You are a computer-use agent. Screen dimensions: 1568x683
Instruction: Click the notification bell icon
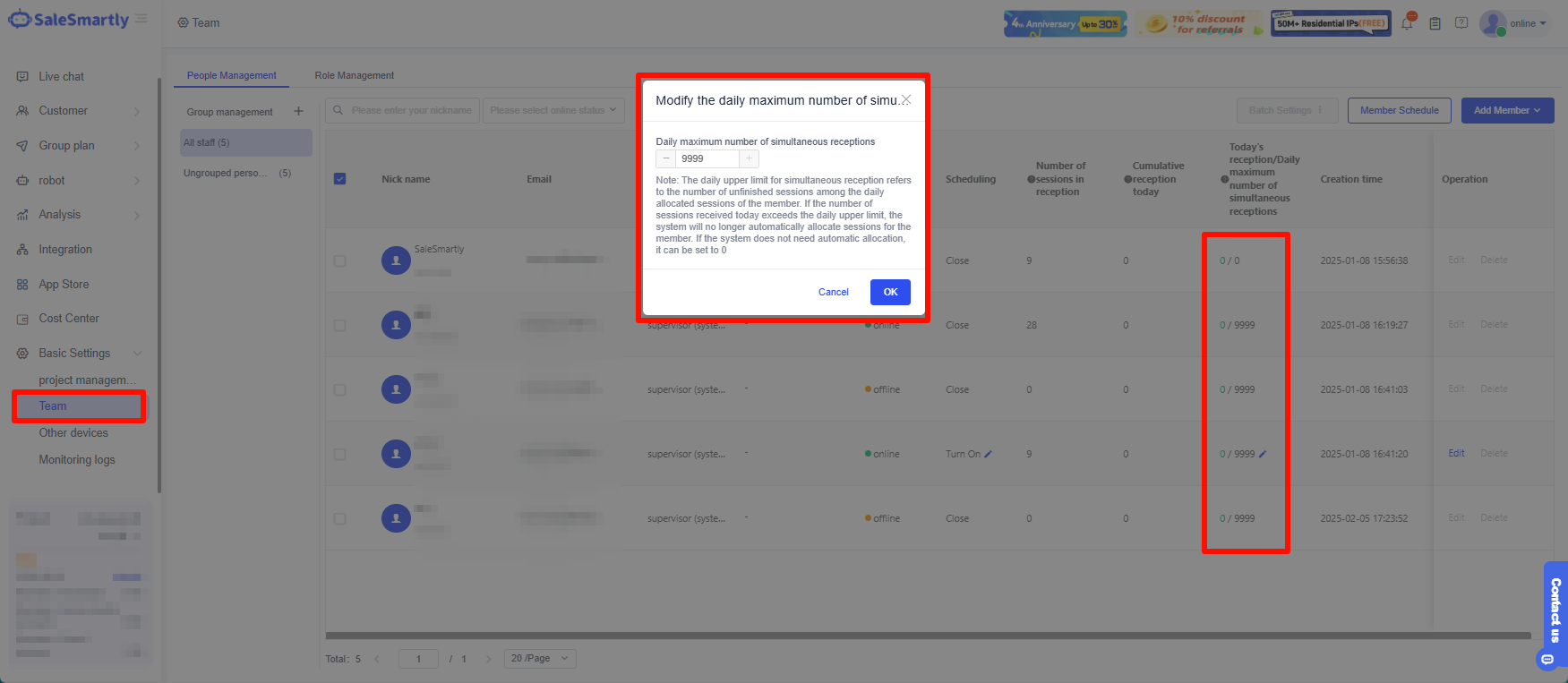click(x=1407, y=24)
